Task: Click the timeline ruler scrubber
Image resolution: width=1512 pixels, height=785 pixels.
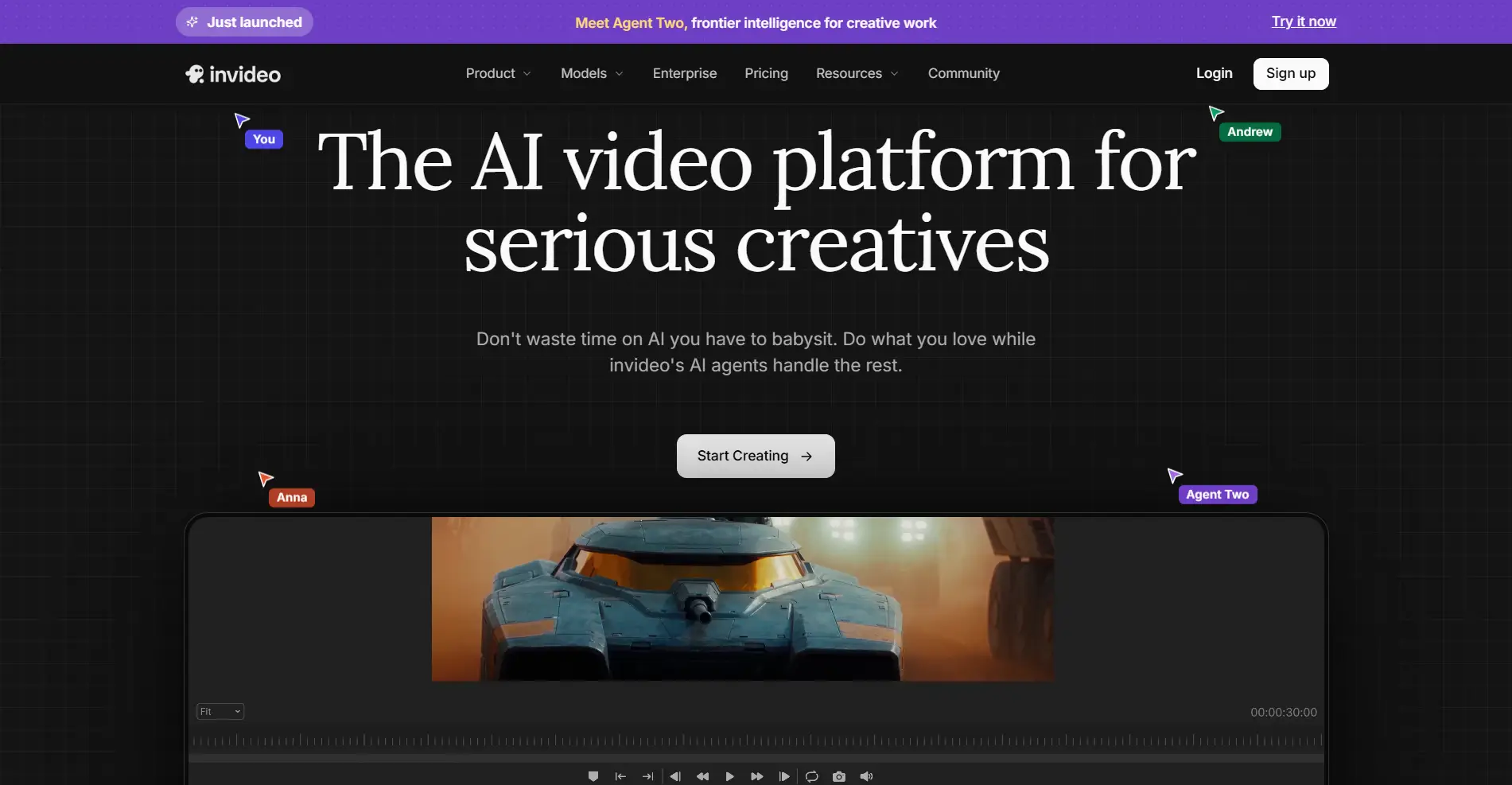Action: coord(756,740)
